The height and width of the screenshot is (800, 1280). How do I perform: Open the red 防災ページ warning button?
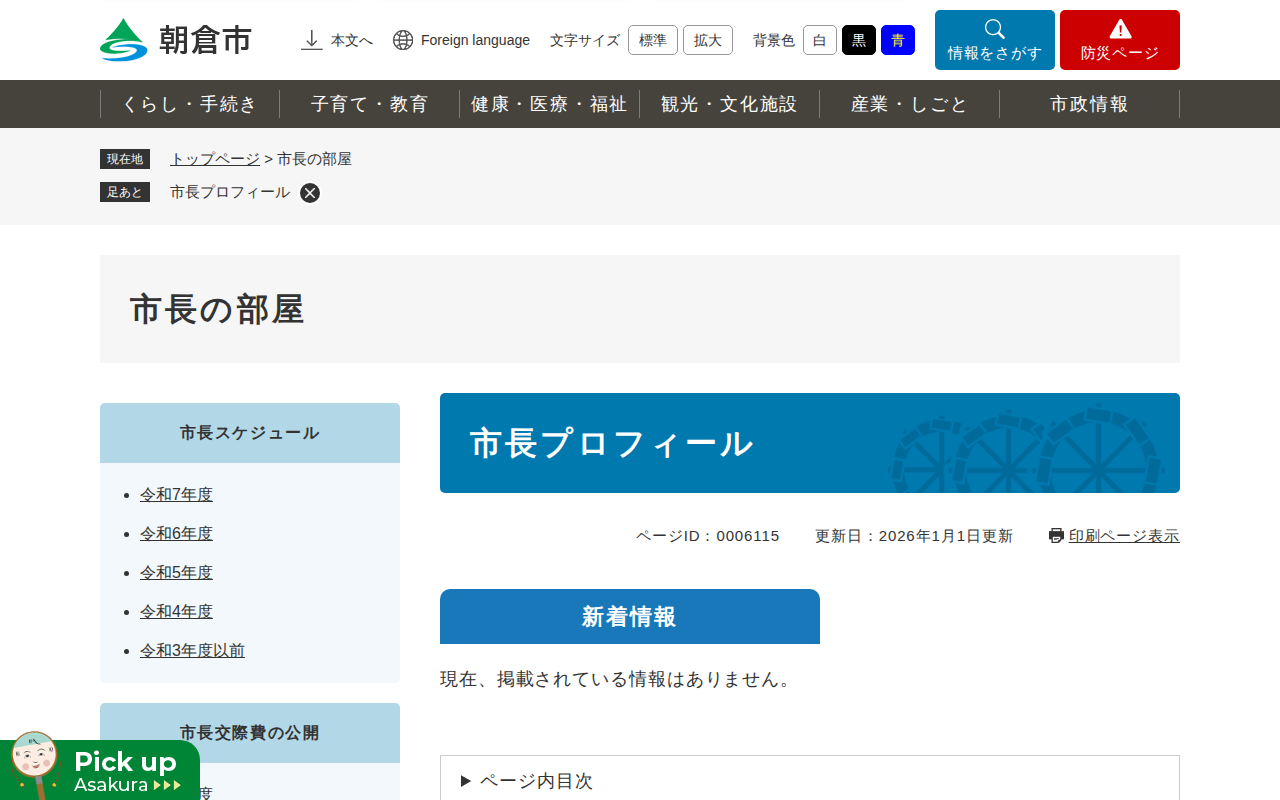(x=1119, y=40)
